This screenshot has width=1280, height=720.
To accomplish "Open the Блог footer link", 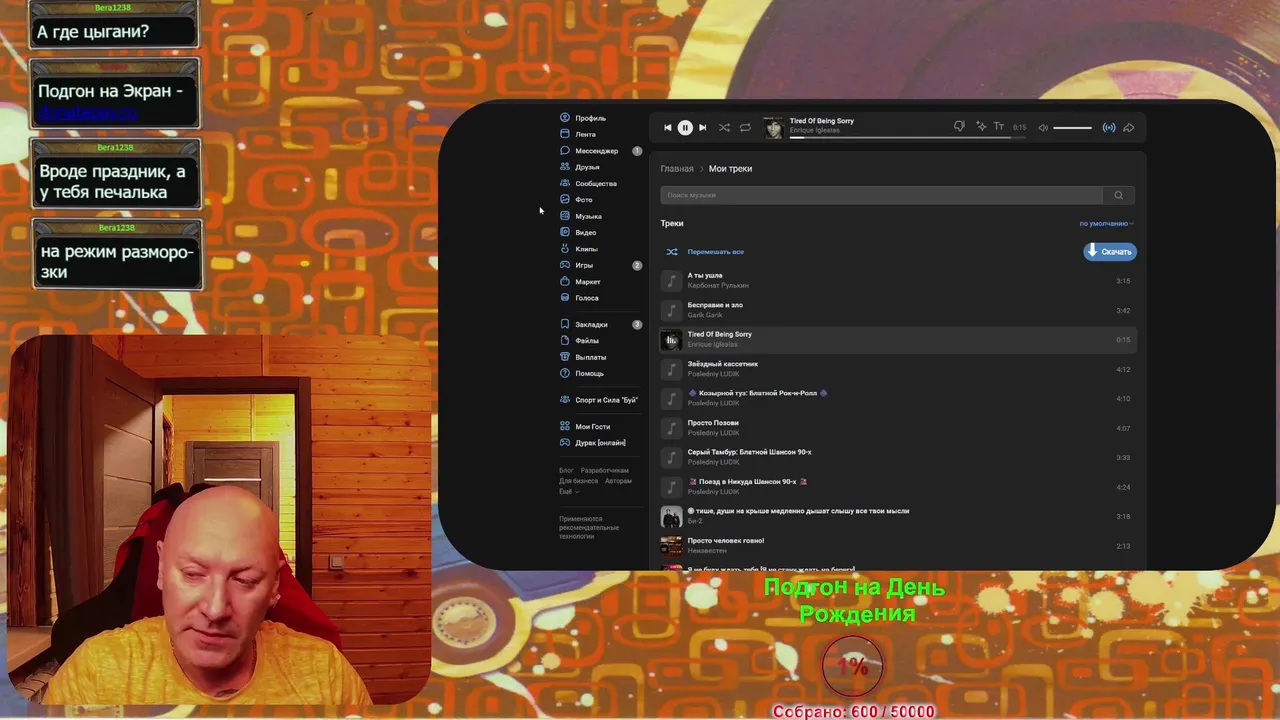I will [566, 470].
